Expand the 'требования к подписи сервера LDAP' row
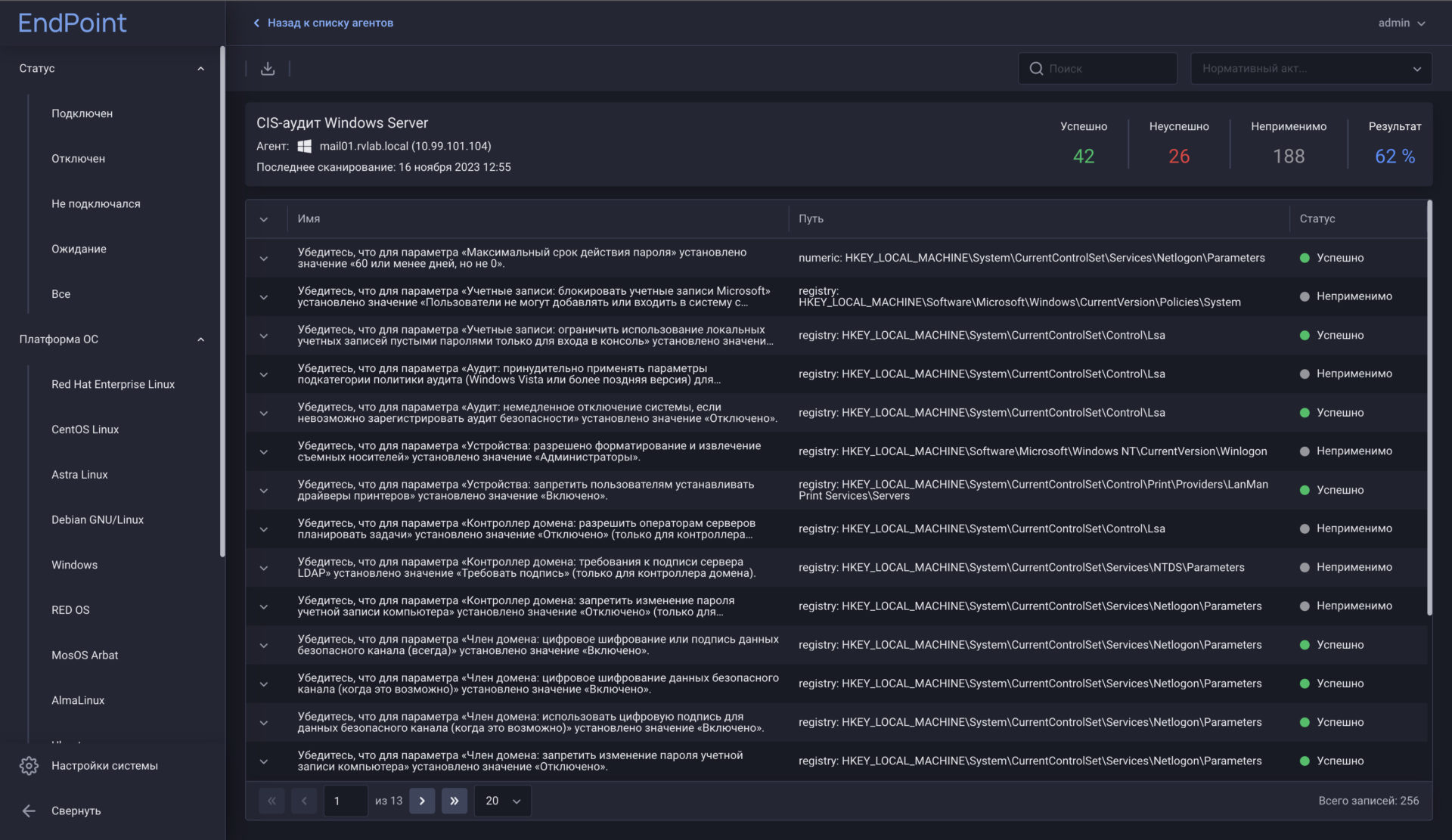1452x840 pixels. click(x=264, y=568)
